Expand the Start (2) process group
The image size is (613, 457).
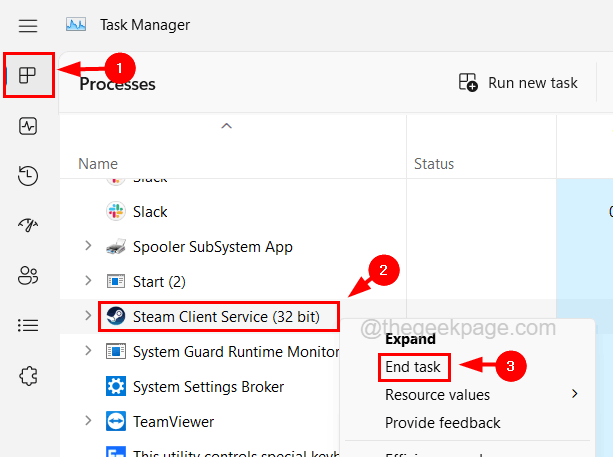[88, 281]
